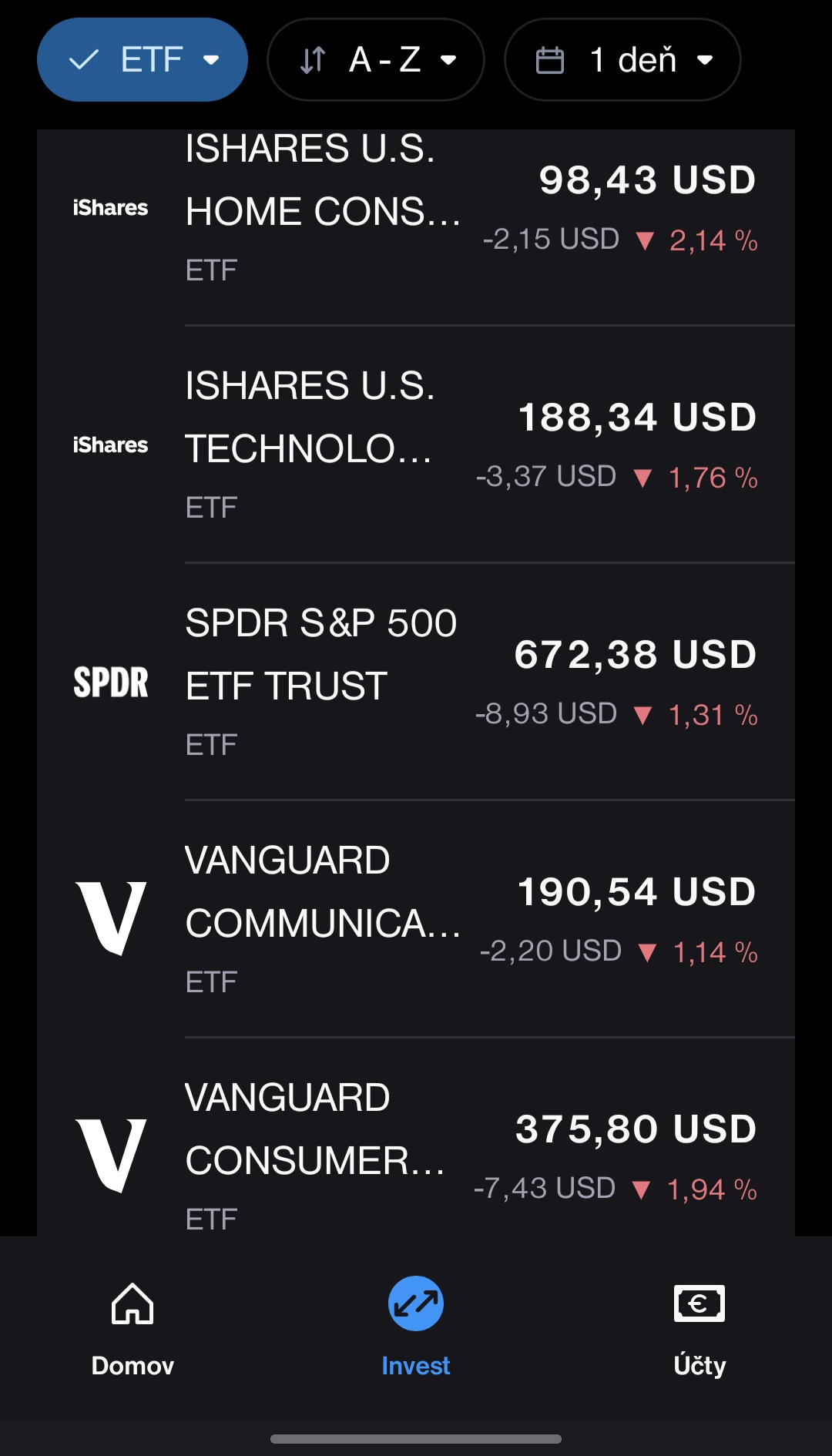Tap the iShares logo beside Home Construction ETF

pyautogui.click(x=110, y=208)
